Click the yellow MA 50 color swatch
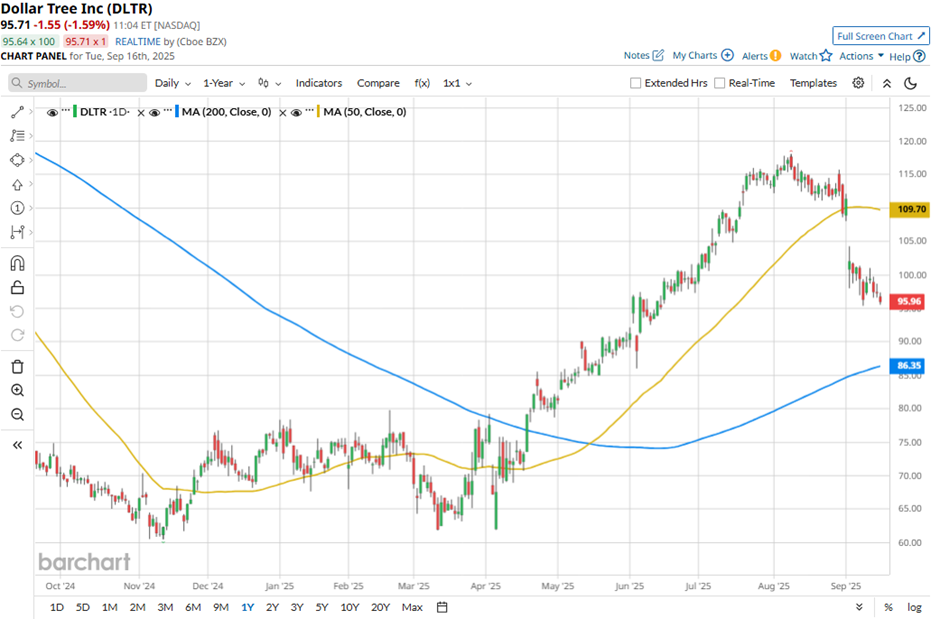 tap(318, 111)
